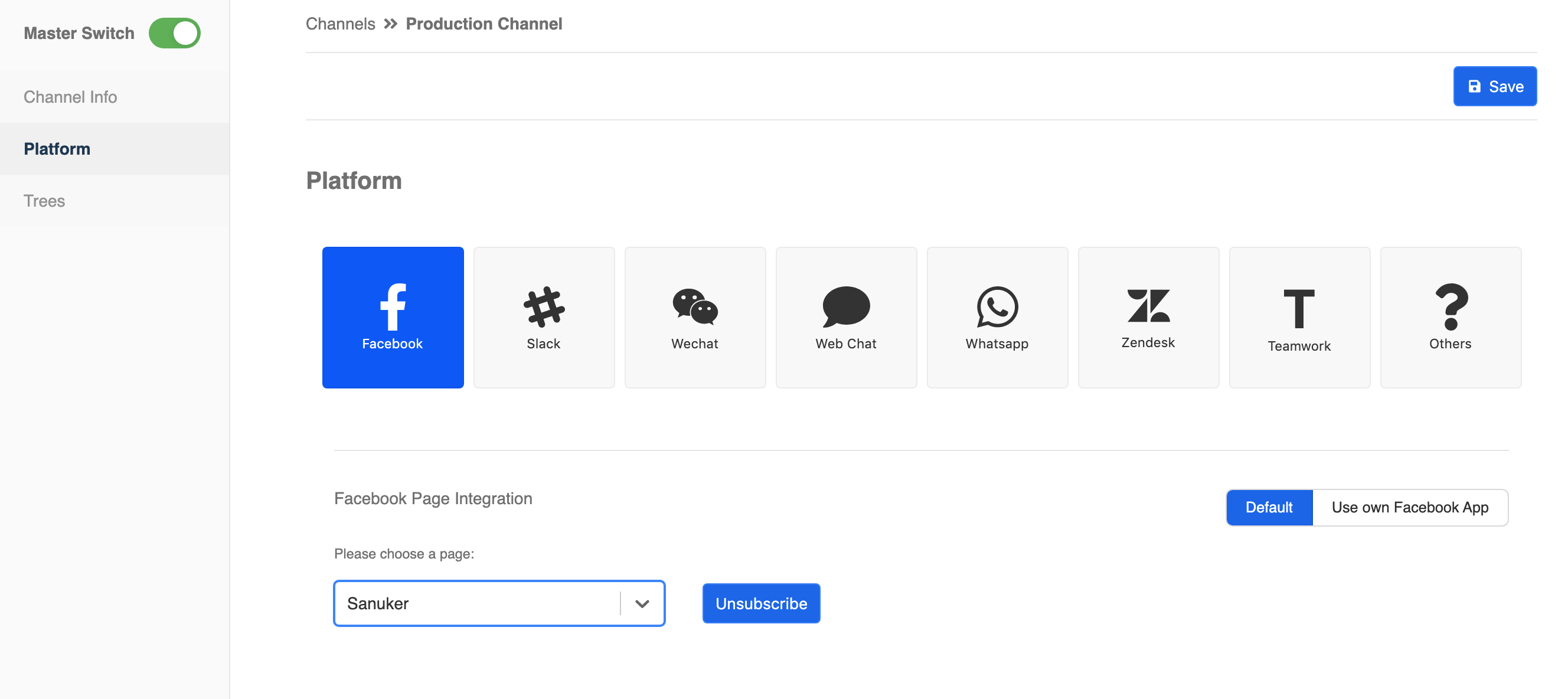1568x699 pixels.
Task: Open the Trees sidebar section
Action: (x=115, y=201)
